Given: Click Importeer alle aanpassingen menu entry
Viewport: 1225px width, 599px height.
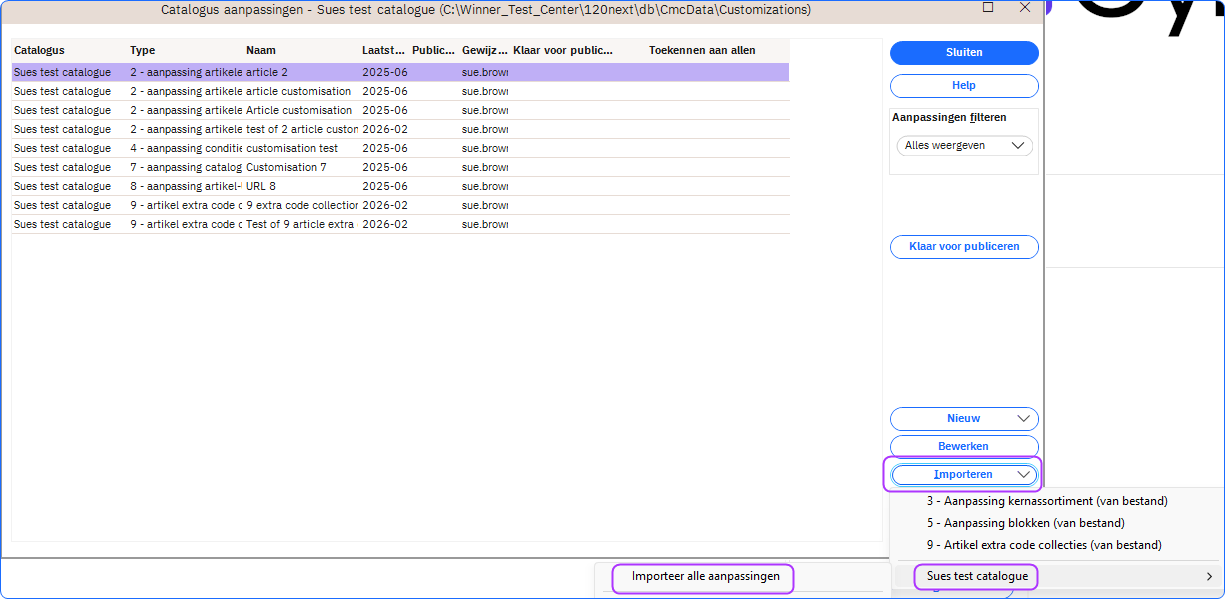Looking at the screenshot, I should [x=705, y=576].
